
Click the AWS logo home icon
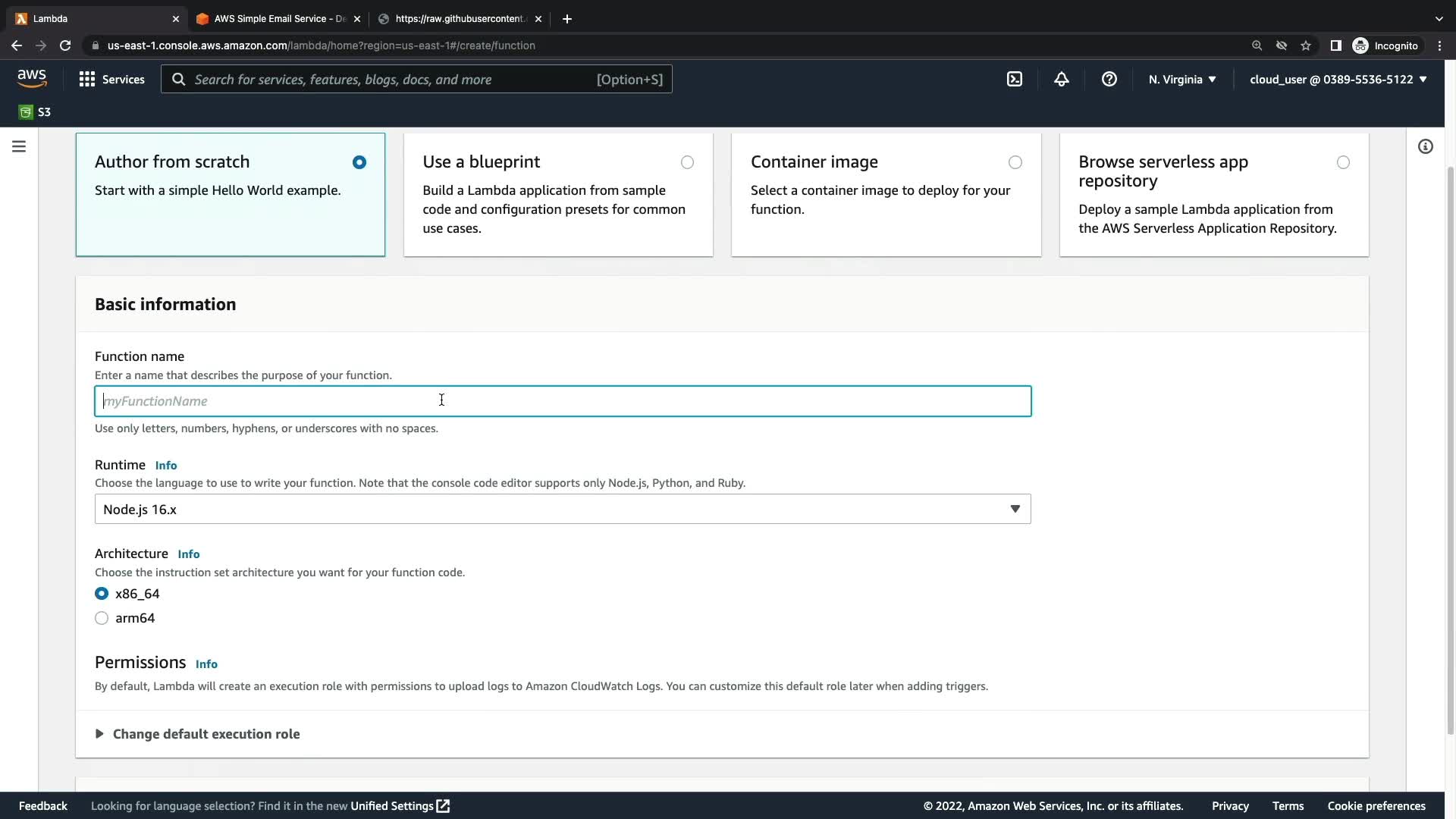[32, 78]
